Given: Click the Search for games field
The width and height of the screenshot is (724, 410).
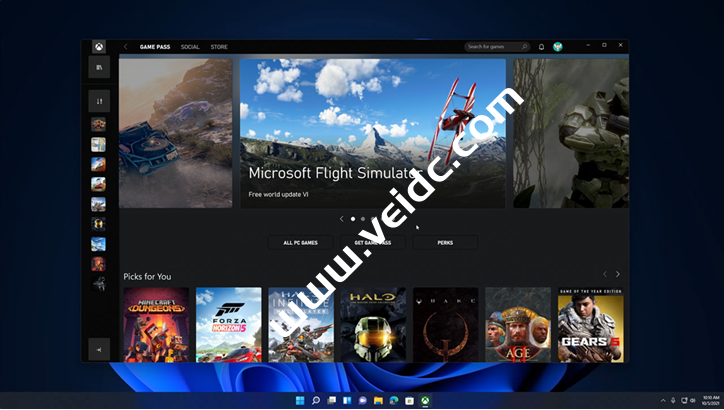Looking at the screenshot, I should [497, 47].
